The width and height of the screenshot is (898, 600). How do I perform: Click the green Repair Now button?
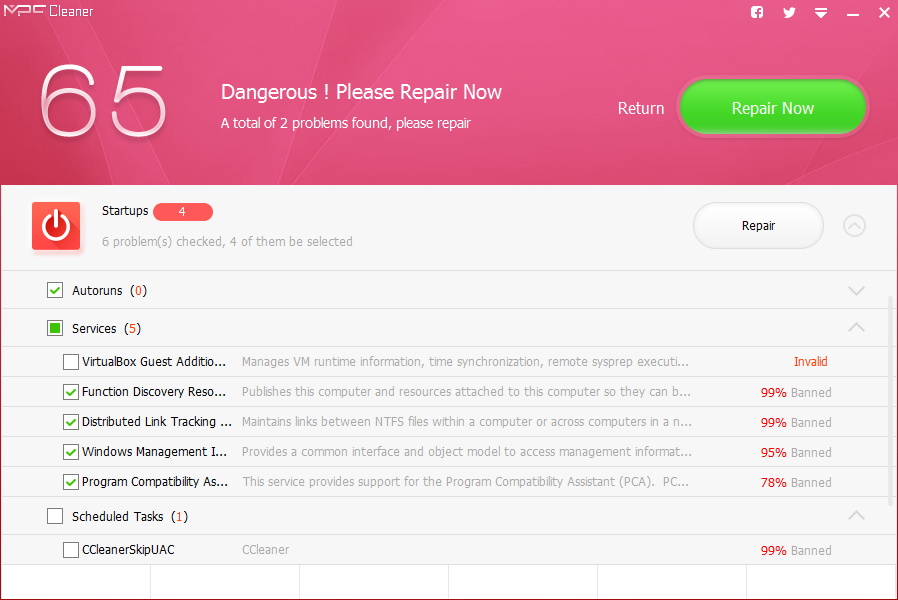773,108
